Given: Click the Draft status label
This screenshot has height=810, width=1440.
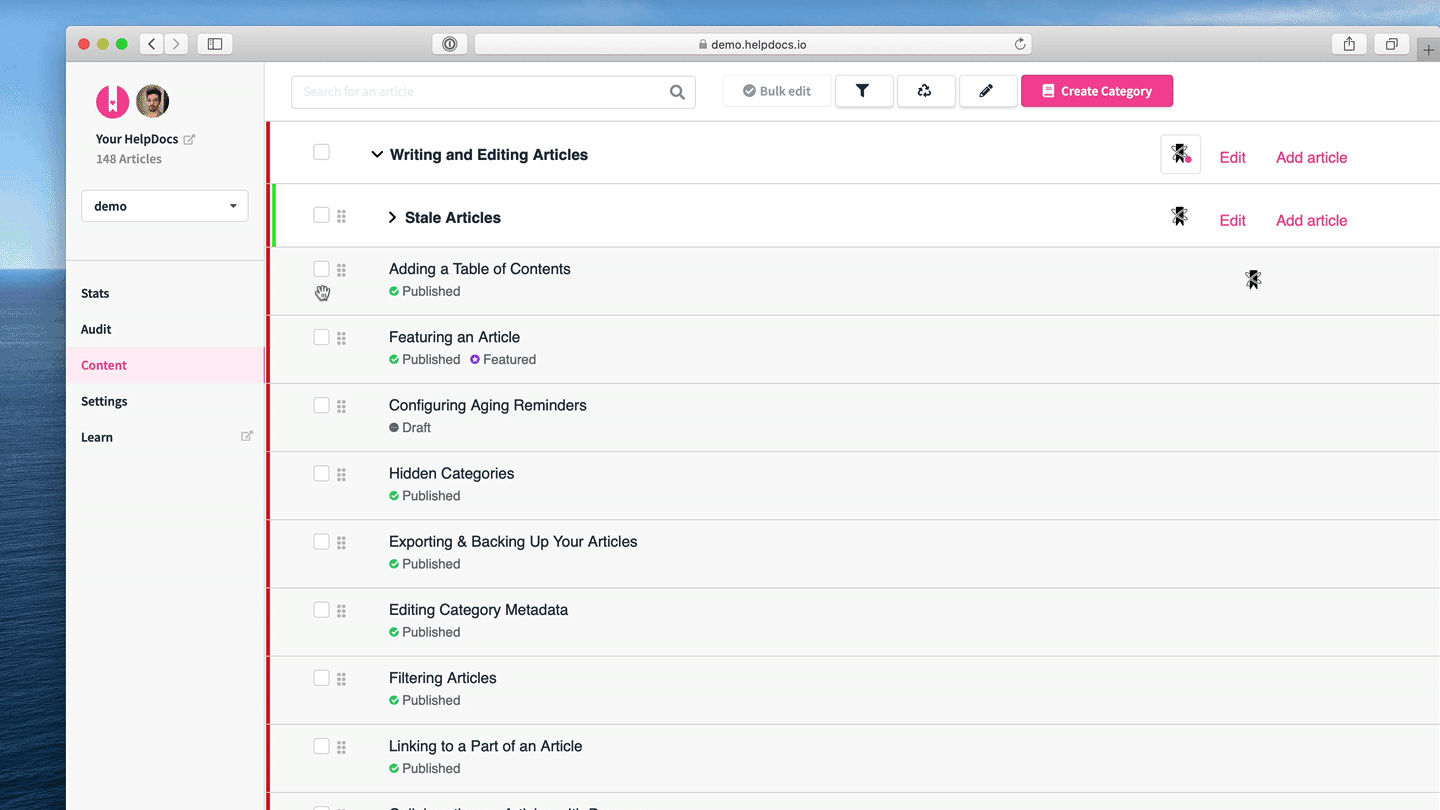Looking at the screenshot, I should [410, 427].
